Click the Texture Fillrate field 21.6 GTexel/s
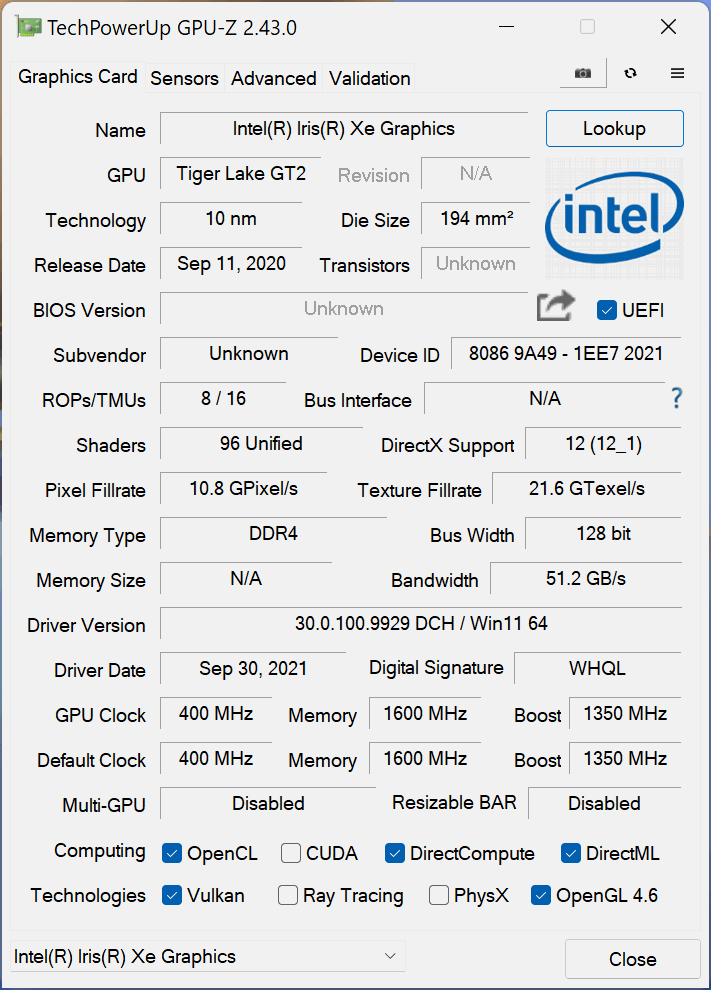 pyautogui.click(x=587, y=488)
